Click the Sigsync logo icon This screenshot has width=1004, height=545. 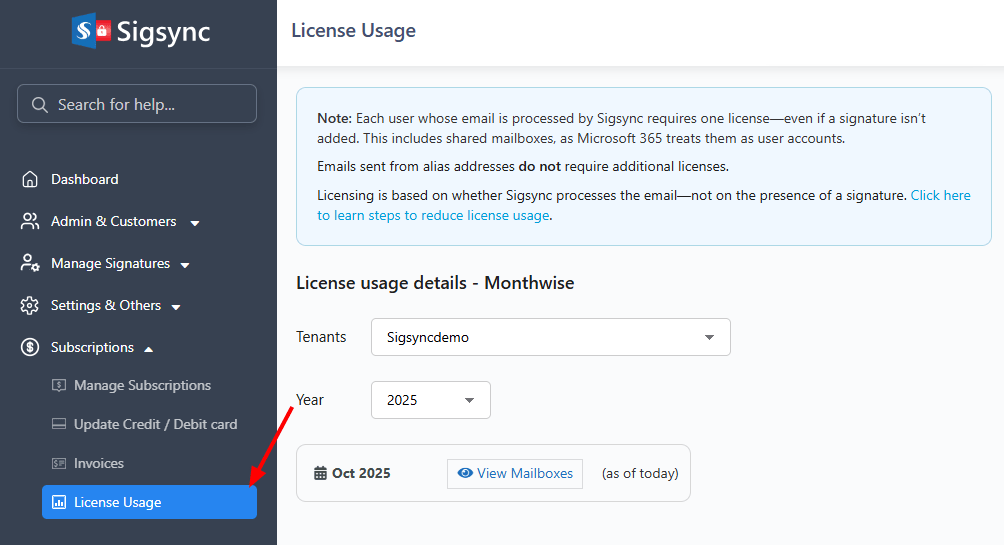(x=91, y=30)
